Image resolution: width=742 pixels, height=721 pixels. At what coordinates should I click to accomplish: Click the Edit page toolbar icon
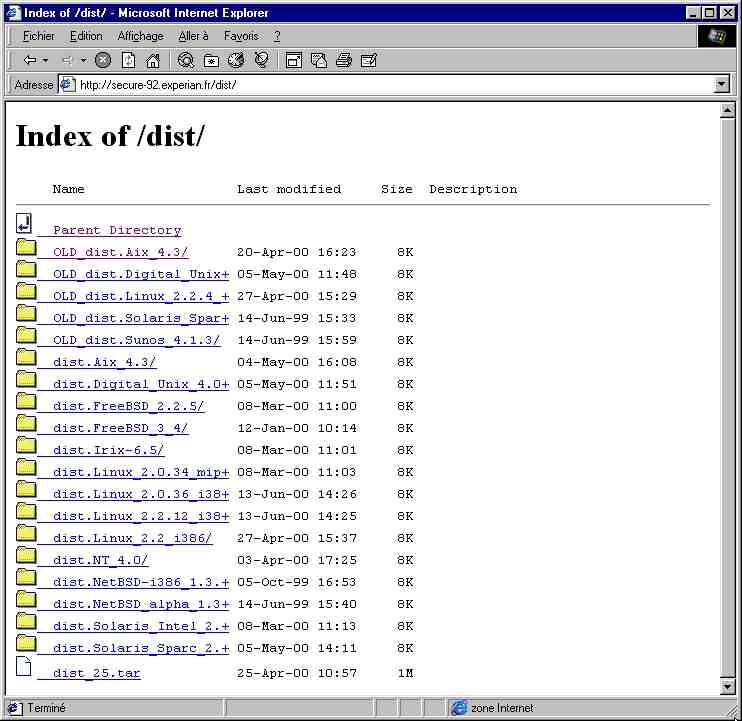(369, 60)
